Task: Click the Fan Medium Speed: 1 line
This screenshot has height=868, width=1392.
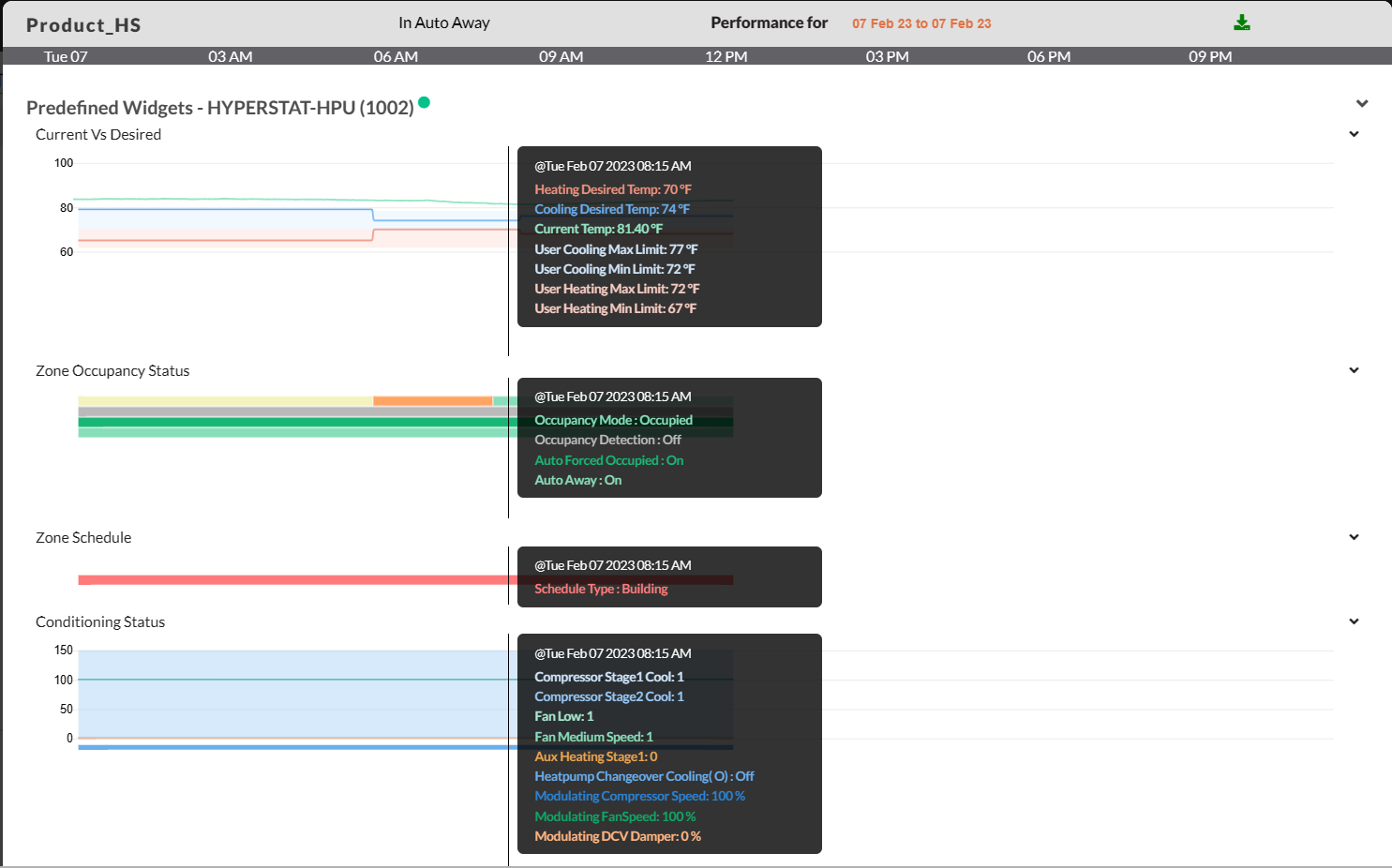Action: coord(593,737)
